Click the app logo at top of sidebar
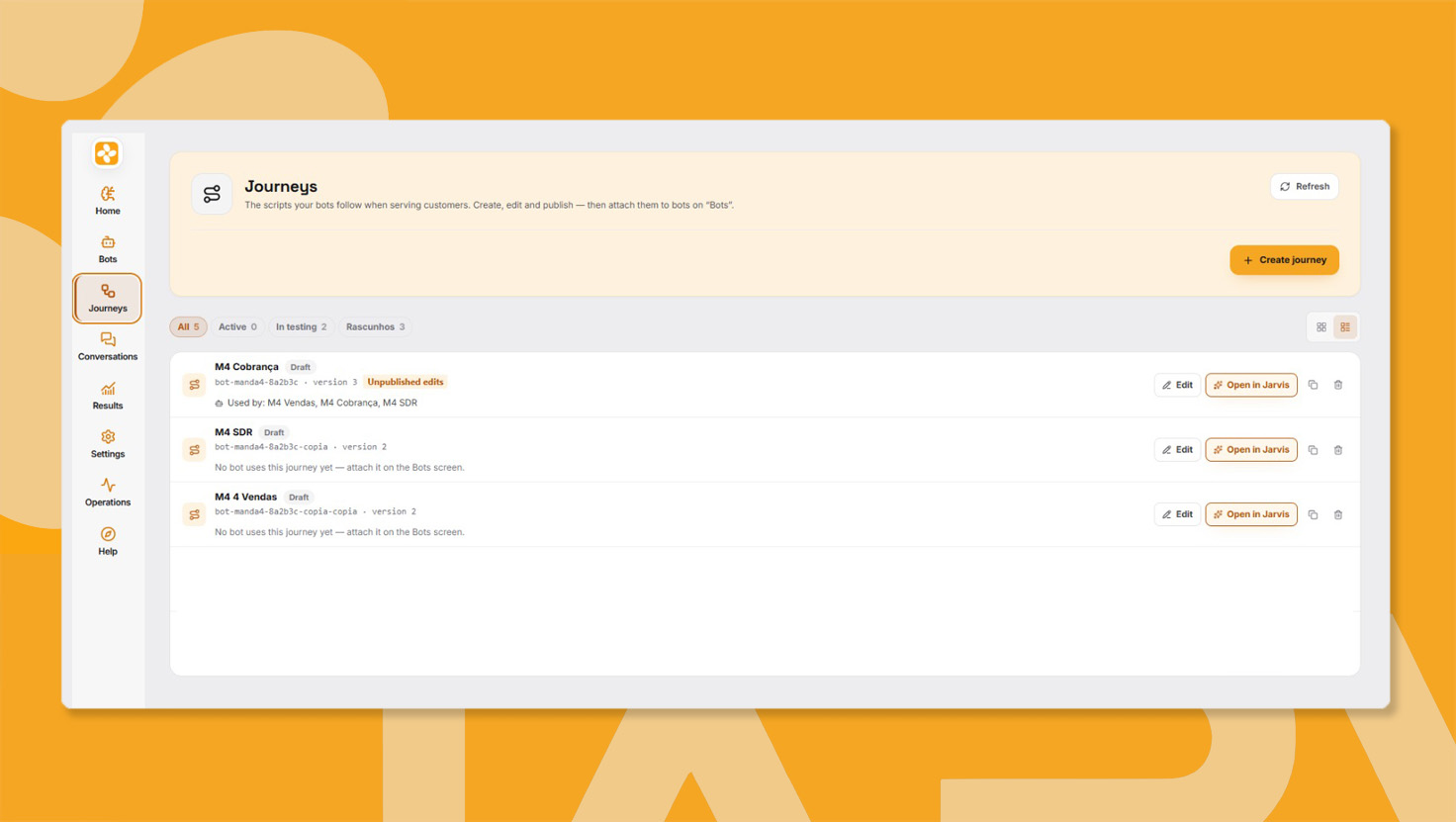The height and width of the screenshot is (822, 1456). click(107, 153)
